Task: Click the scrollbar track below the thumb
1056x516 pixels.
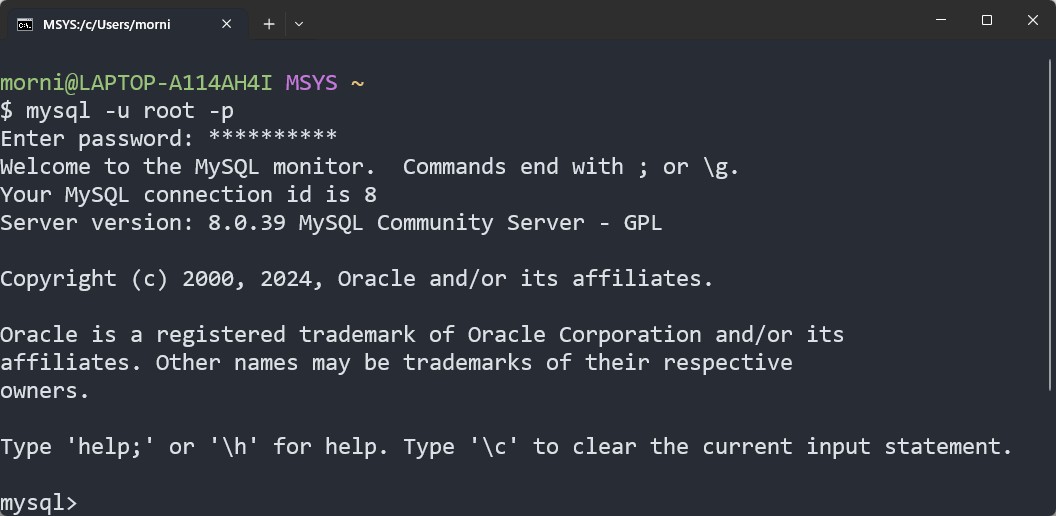Action: pyautogui.click(x=1050, y=450)
